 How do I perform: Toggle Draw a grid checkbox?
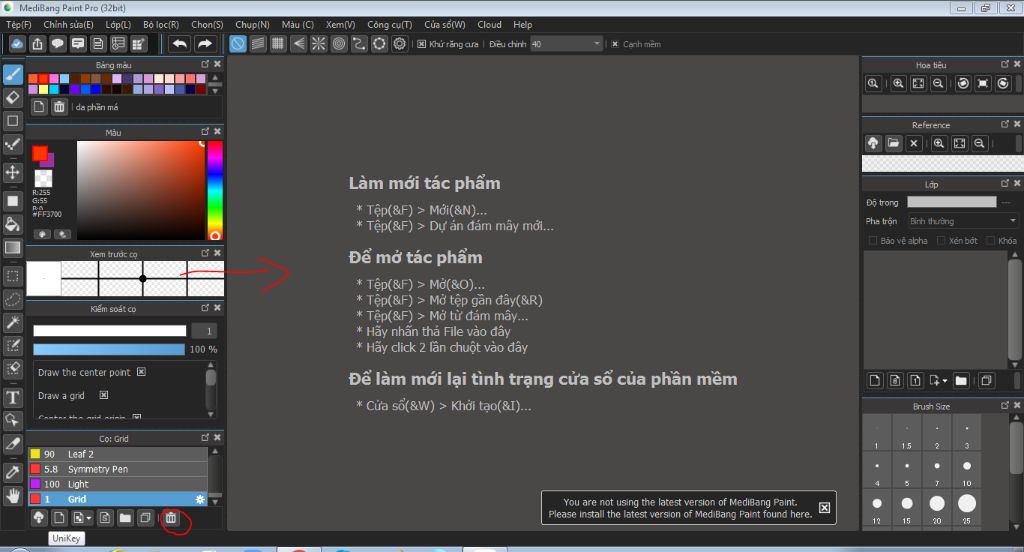pos(103,395)
